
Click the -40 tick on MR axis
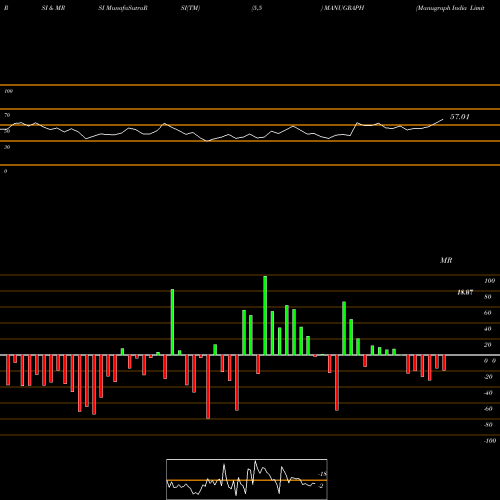pos(488,393)
